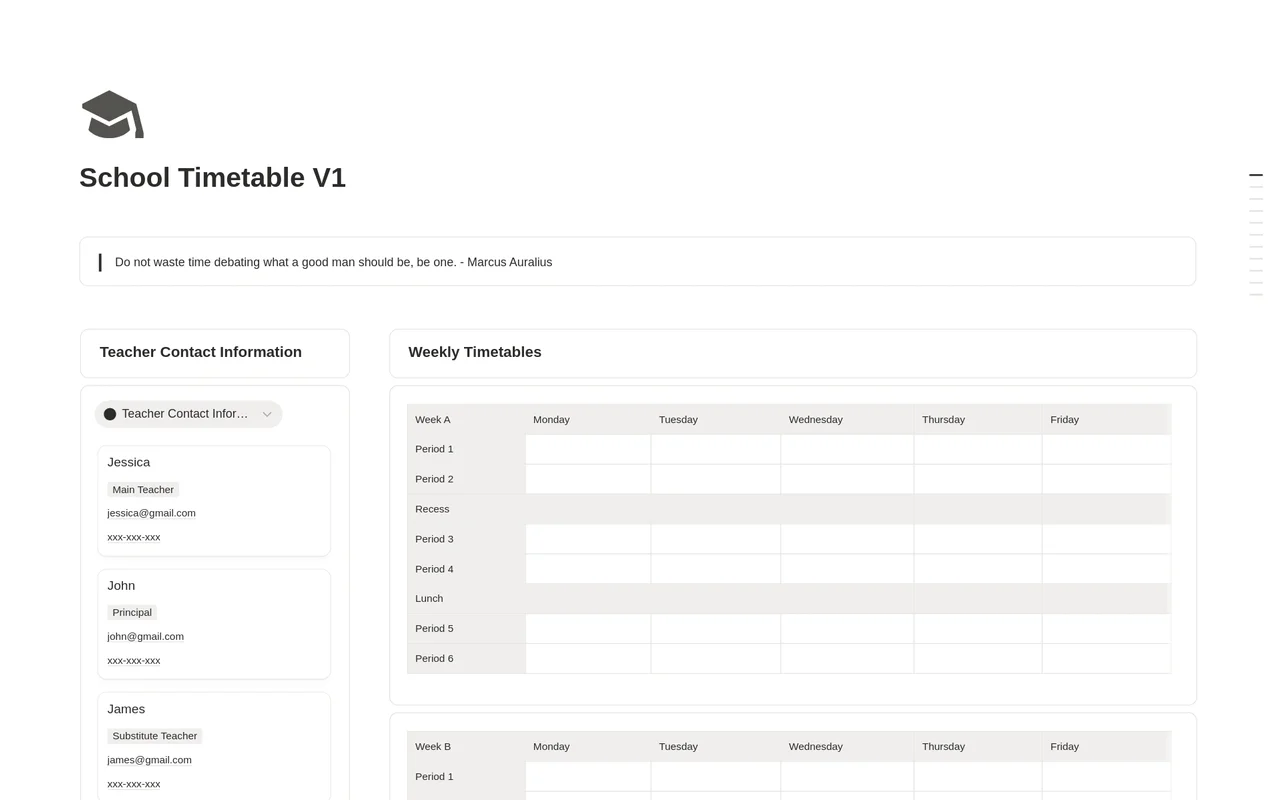Select the Weekly Timetables heading
The image size is (1280, 800).
475,352
